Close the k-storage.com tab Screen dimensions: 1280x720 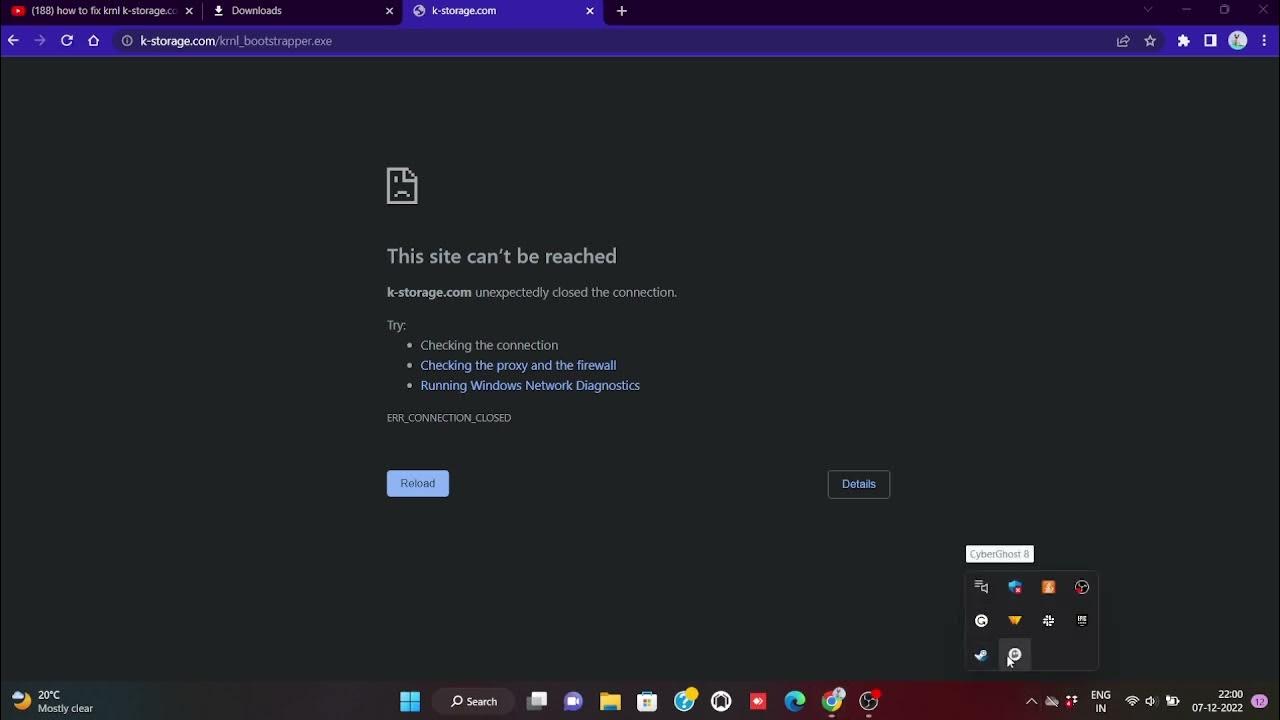(590, 11)
